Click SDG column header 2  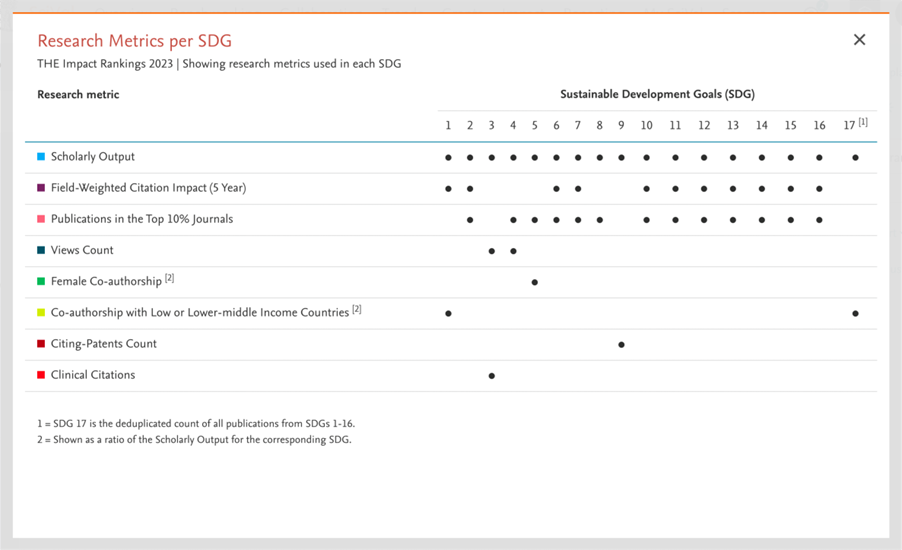click(x=470, y=125)
